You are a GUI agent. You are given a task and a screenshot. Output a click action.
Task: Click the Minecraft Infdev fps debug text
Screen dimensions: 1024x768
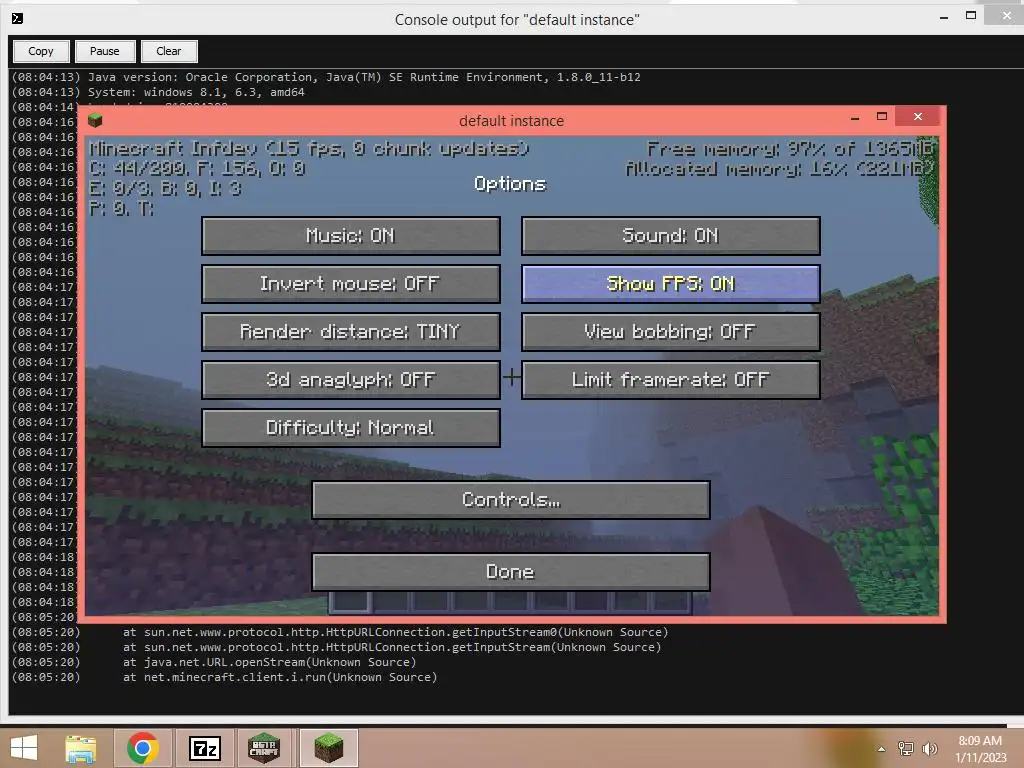[x=309, y=149]
